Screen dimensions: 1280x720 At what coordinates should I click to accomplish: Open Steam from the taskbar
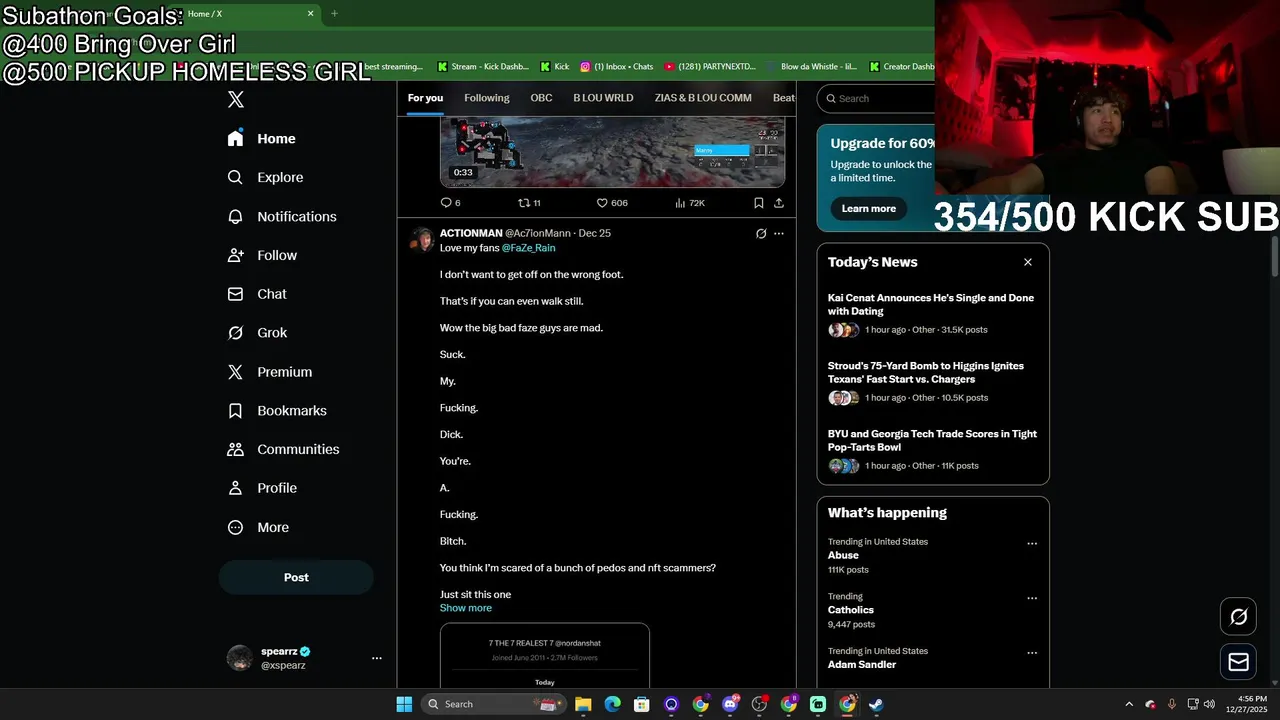click(876, 704)
